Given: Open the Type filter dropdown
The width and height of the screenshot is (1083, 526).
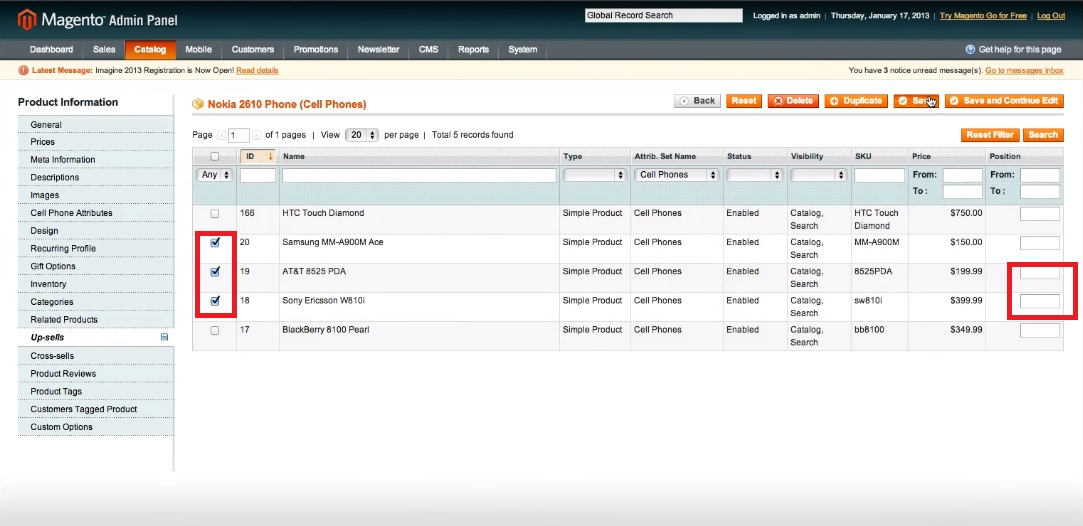Looking at the screenshot, I should pyautogui.click(x=594, y=175).
